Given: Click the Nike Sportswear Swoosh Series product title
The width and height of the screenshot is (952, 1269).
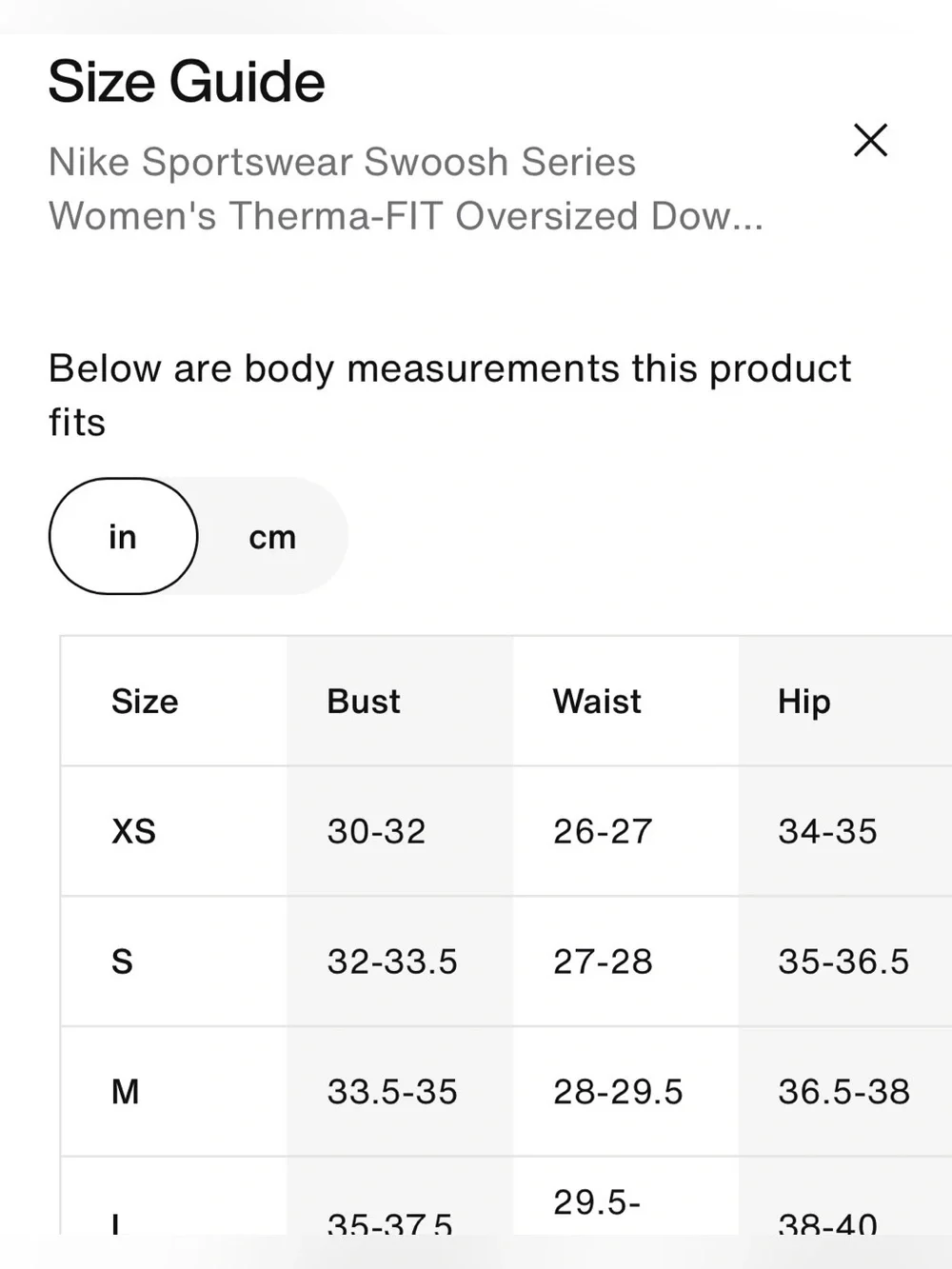Looking at the screenshot, I should pos(406,188).
